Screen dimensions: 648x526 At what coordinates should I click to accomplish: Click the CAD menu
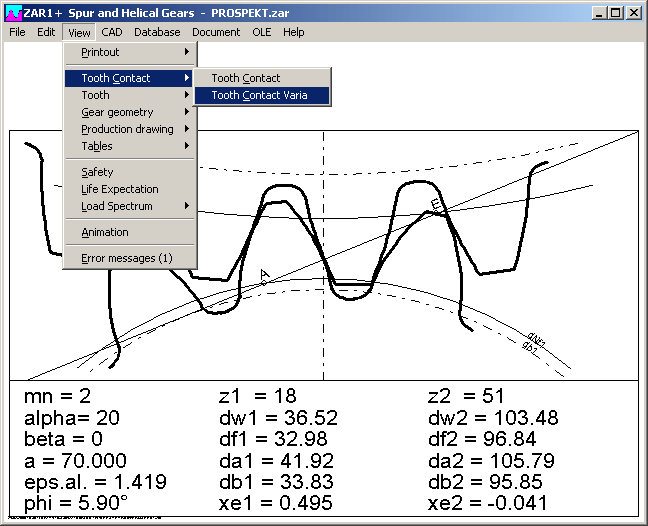click(x=111, y=32)
